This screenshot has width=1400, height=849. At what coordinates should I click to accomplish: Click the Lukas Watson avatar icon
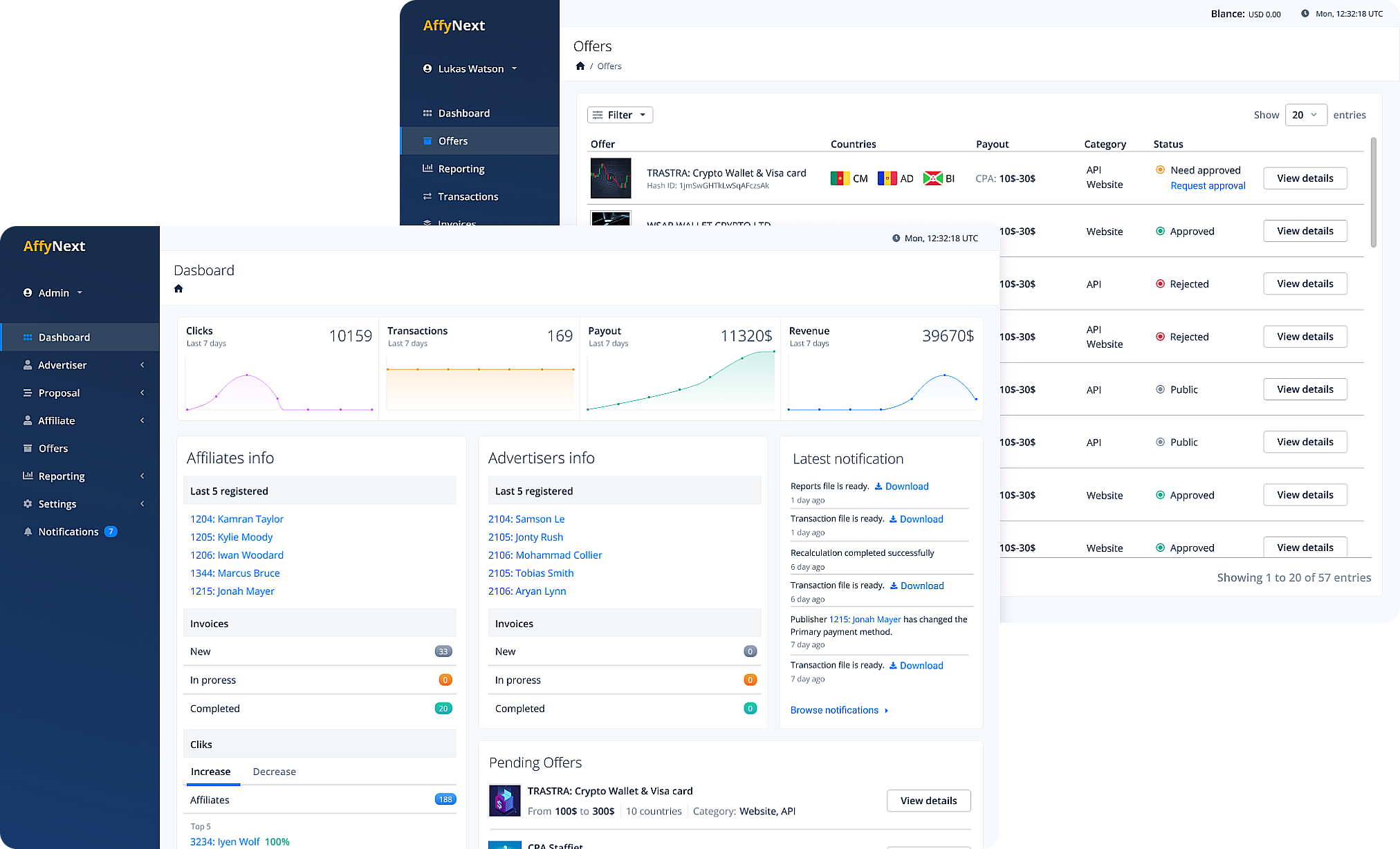[427, 68]
